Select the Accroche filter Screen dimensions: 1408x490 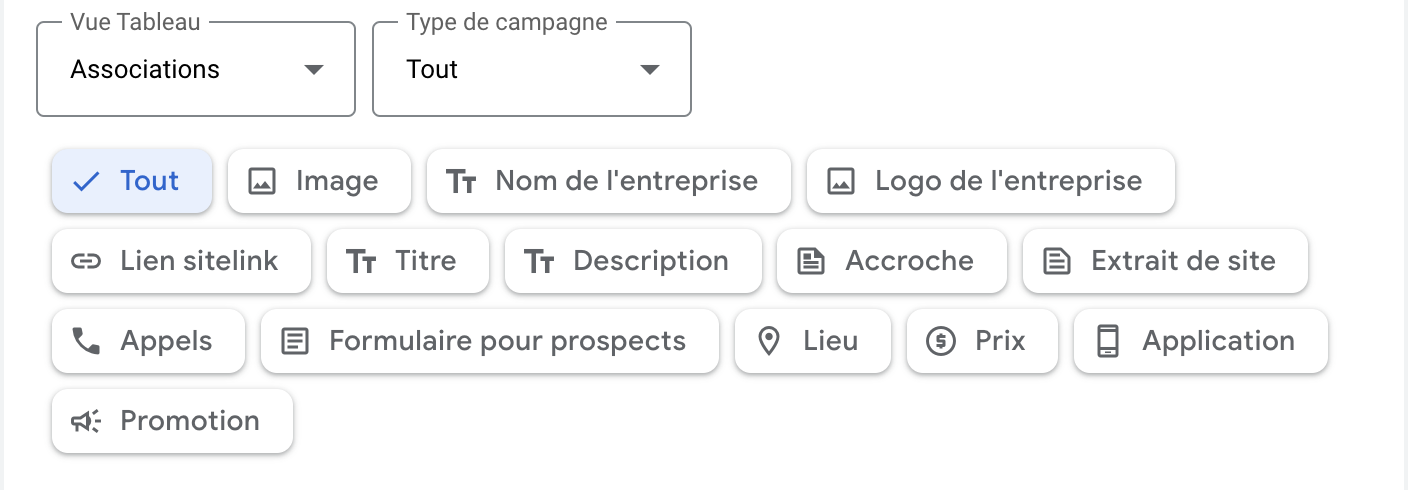coord(892,261)
